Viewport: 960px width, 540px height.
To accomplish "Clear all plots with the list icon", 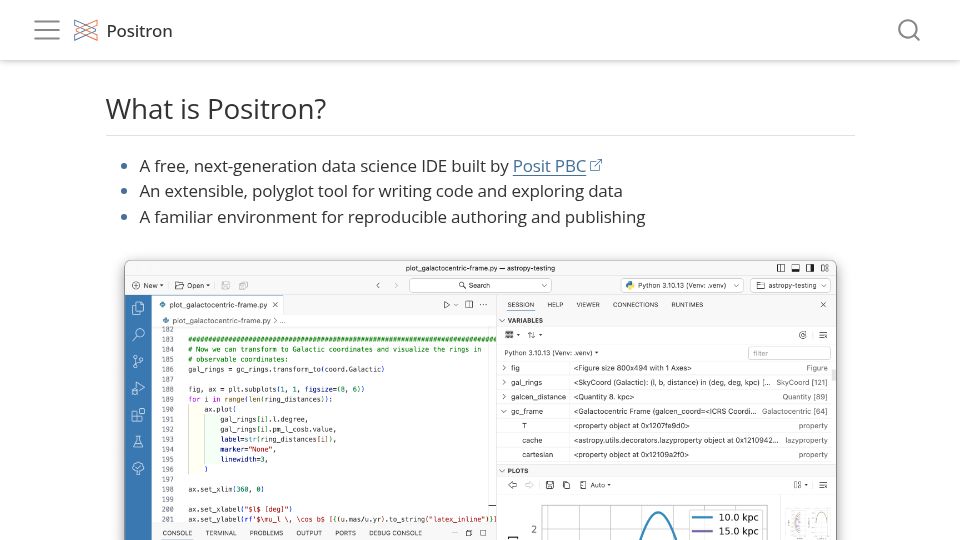I will (823, 485).
